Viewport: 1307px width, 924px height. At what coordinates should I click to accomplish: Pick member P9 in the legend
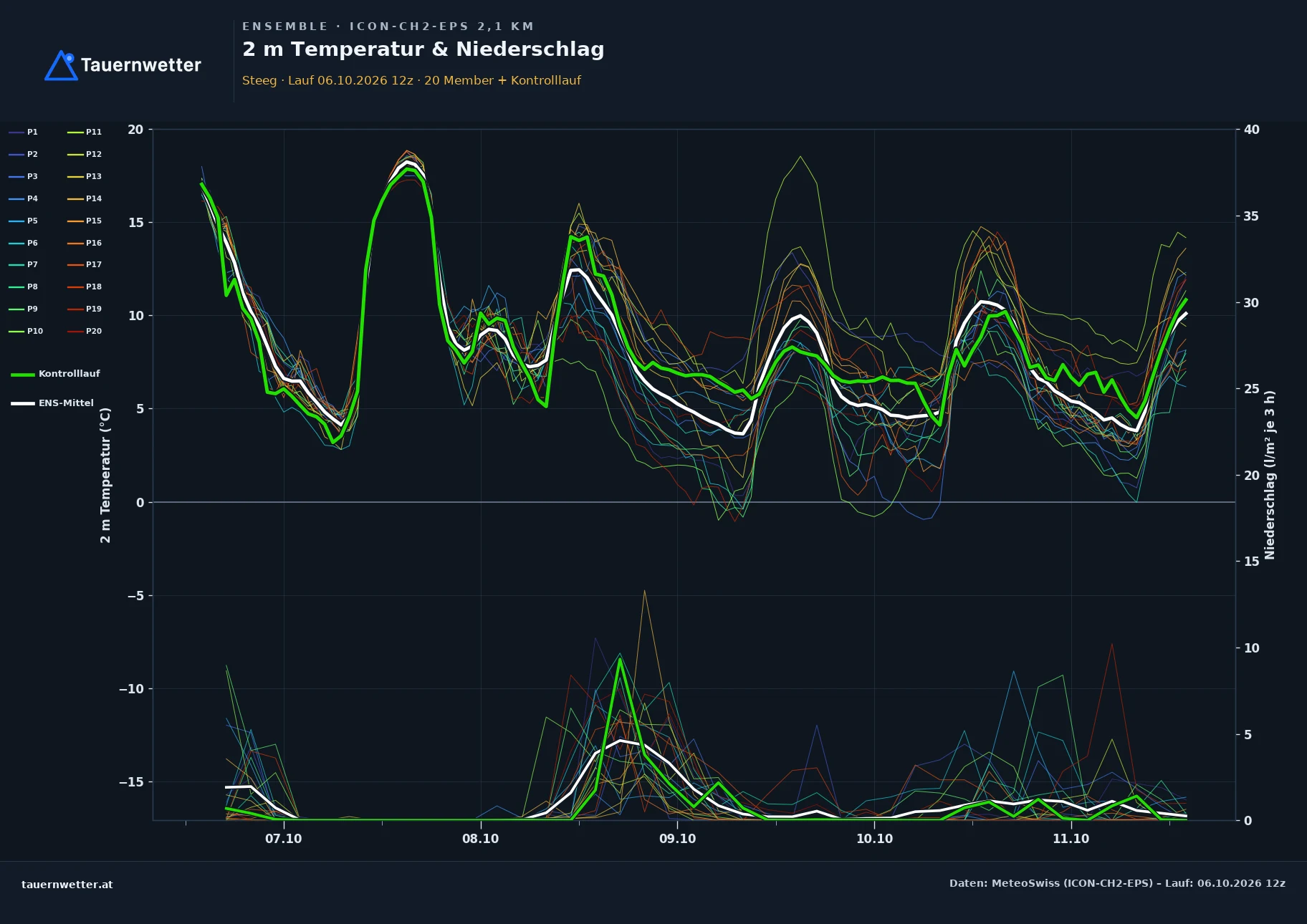pyautogui.click(x=24, y=309)
